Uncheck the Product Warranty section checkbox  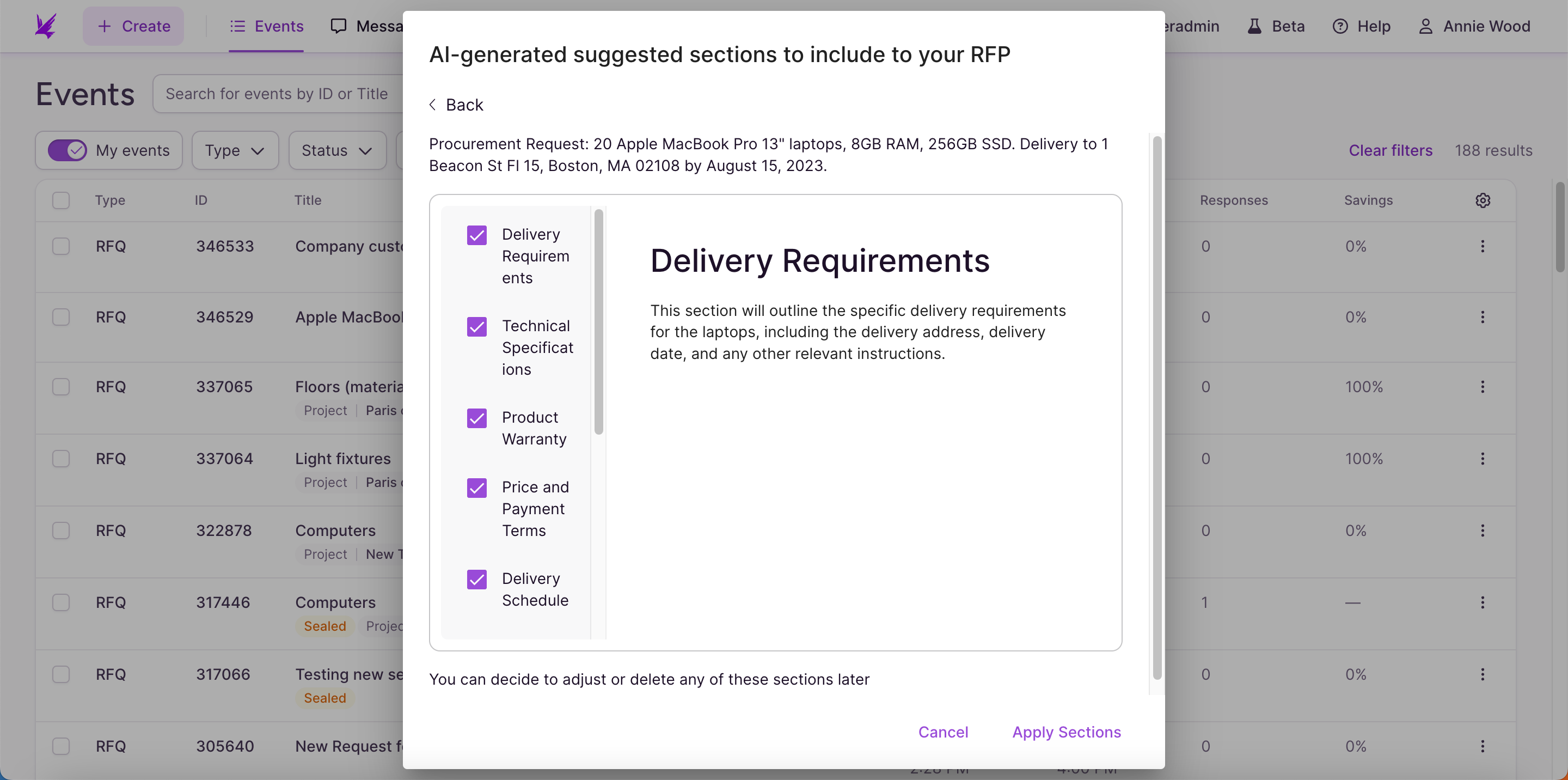(476, 418)
